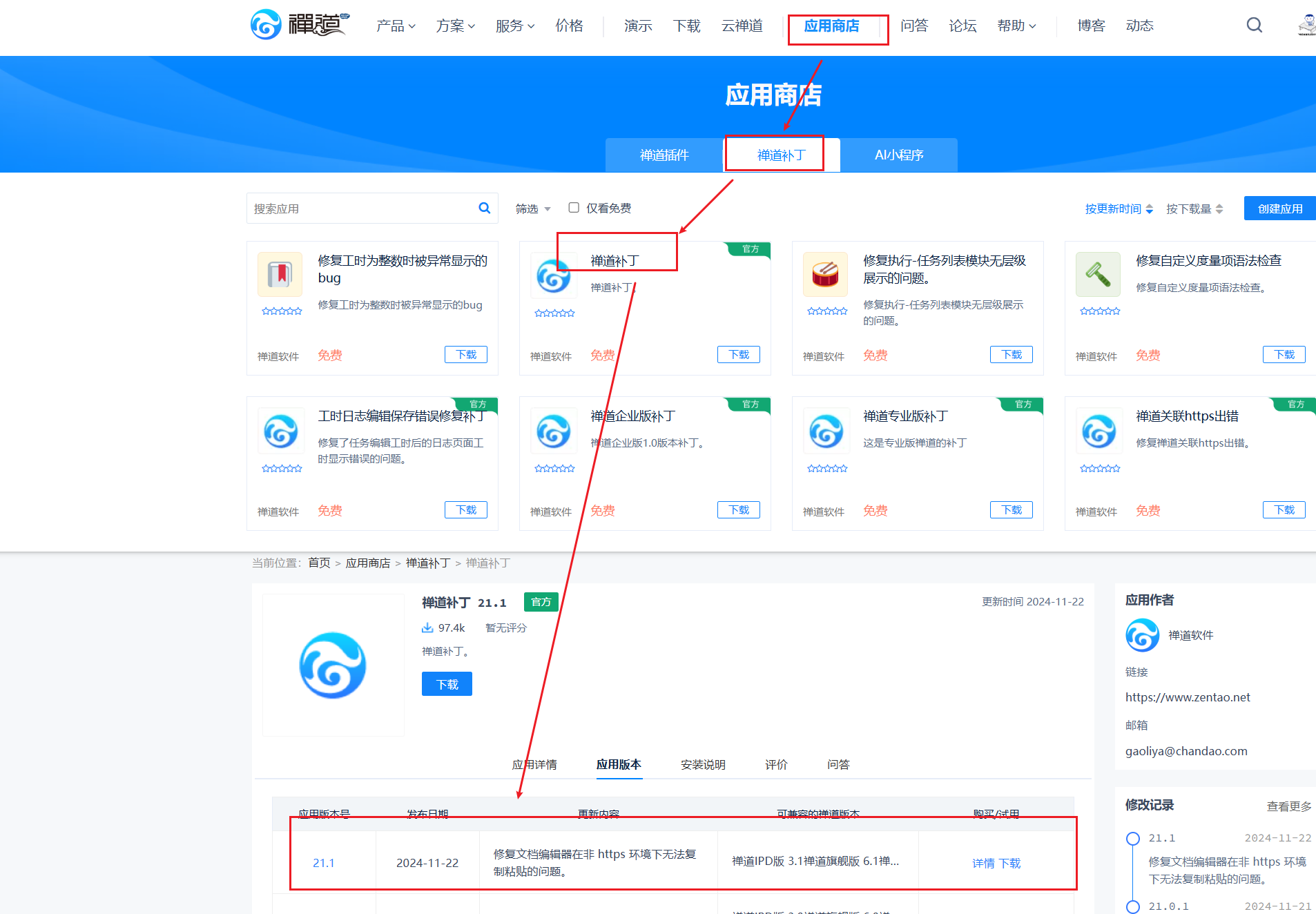Click the blue 下载 button for 禅道补丁 21.1
1316x914 pixels.
coord(447,684)
